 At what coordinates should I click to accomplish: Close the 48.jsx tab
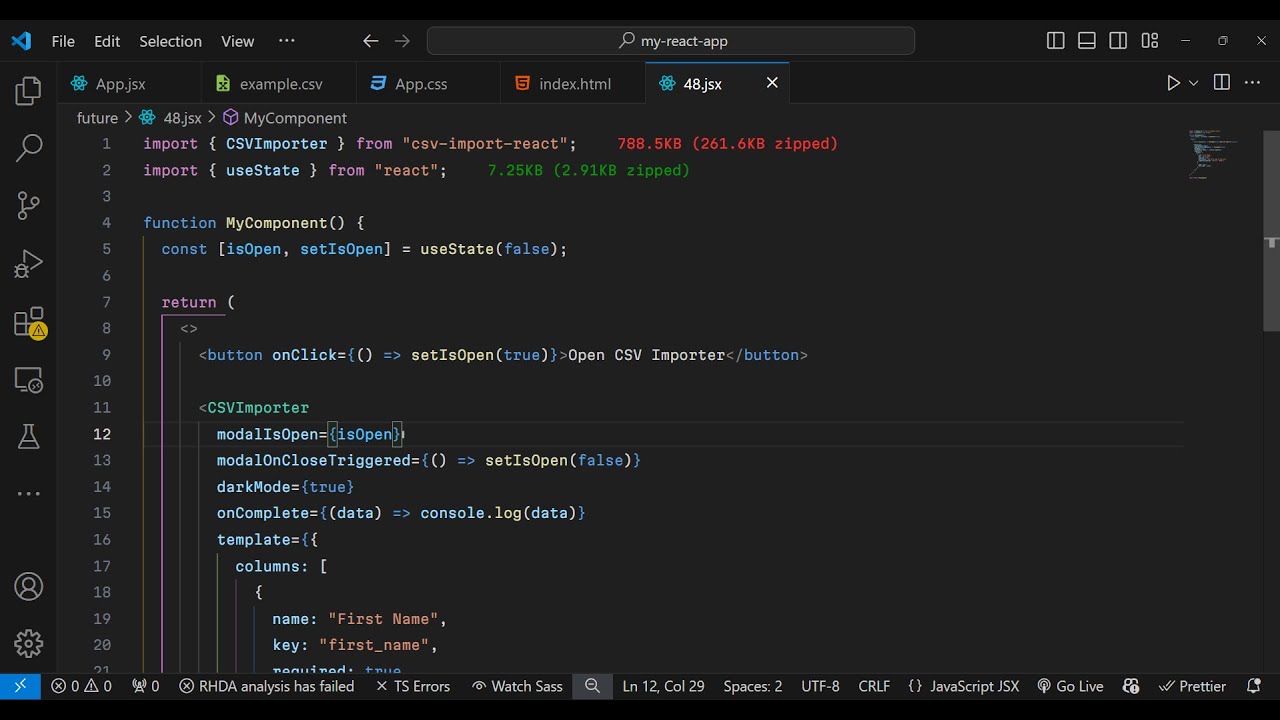tap(772, 83)
